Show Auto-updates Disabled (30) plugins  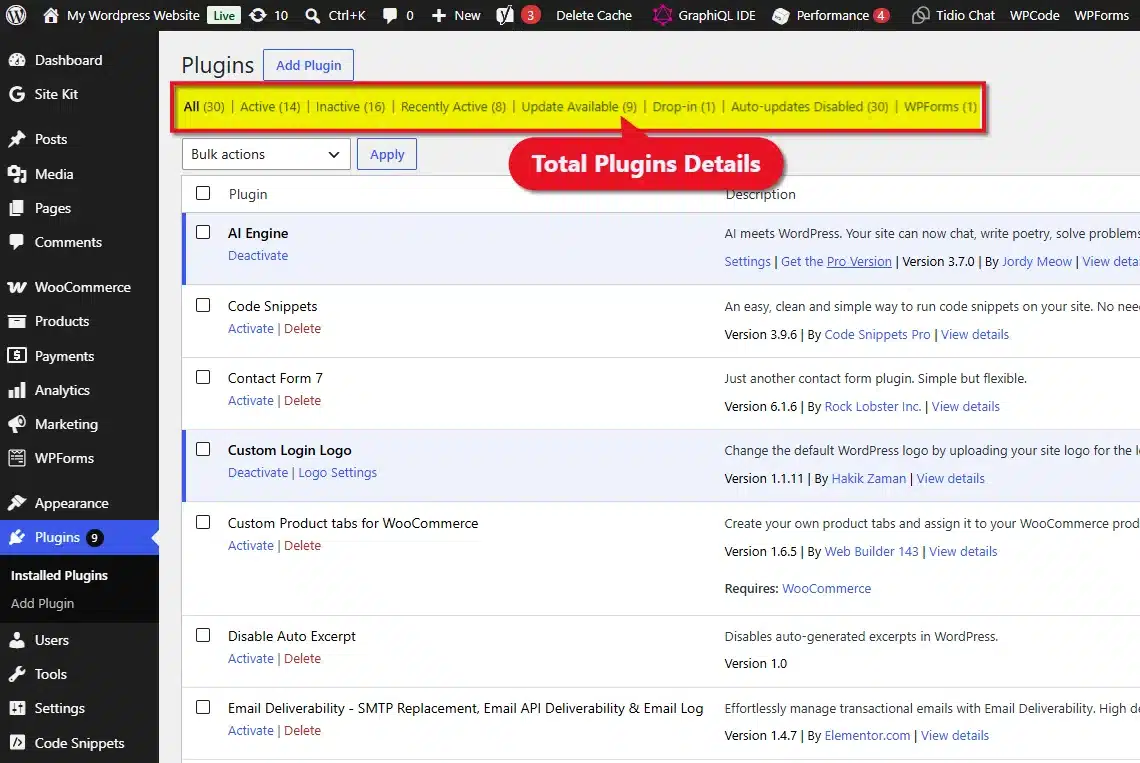809,107
